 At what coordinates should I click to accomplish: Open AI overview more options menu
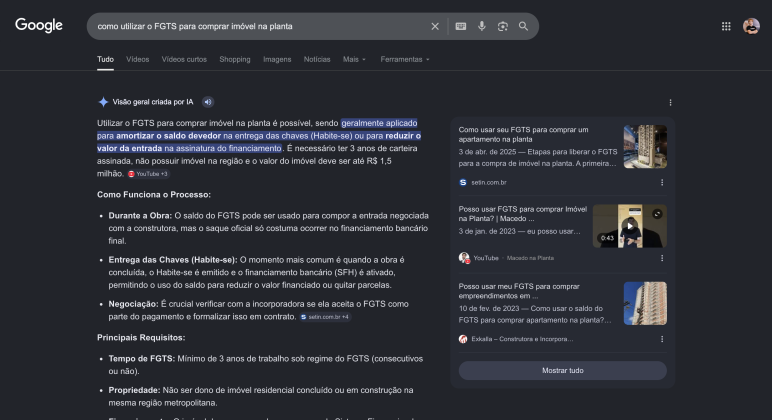click(670, 102)
